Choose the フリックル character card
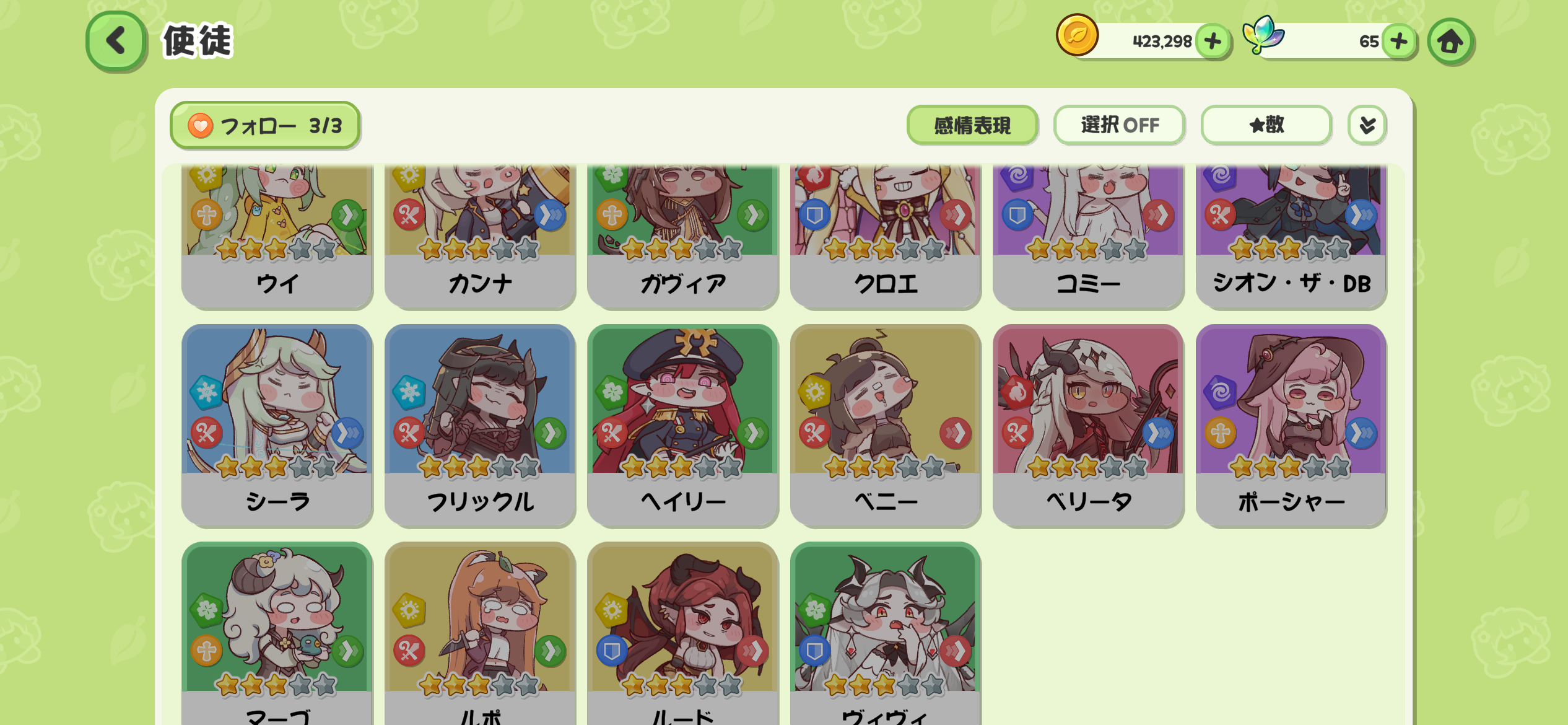This screenshot has height=725, width=1568. click(x=480, y=425)
